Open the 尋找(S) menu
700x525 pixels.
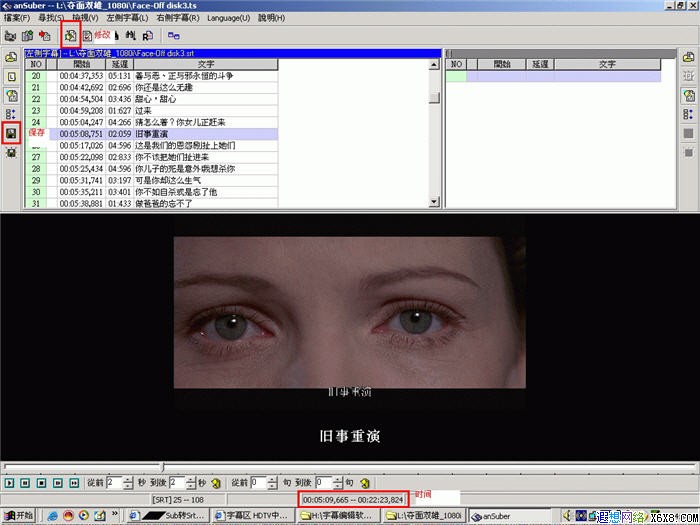click(51, 18)
